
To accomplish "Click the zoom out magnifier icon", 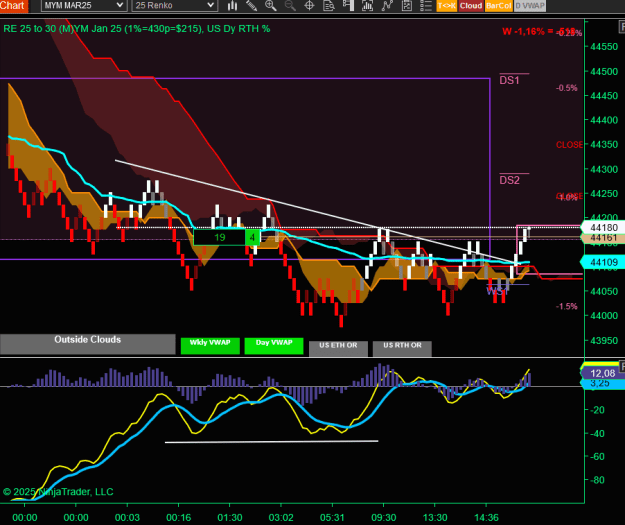I will [x=290, y=6].
